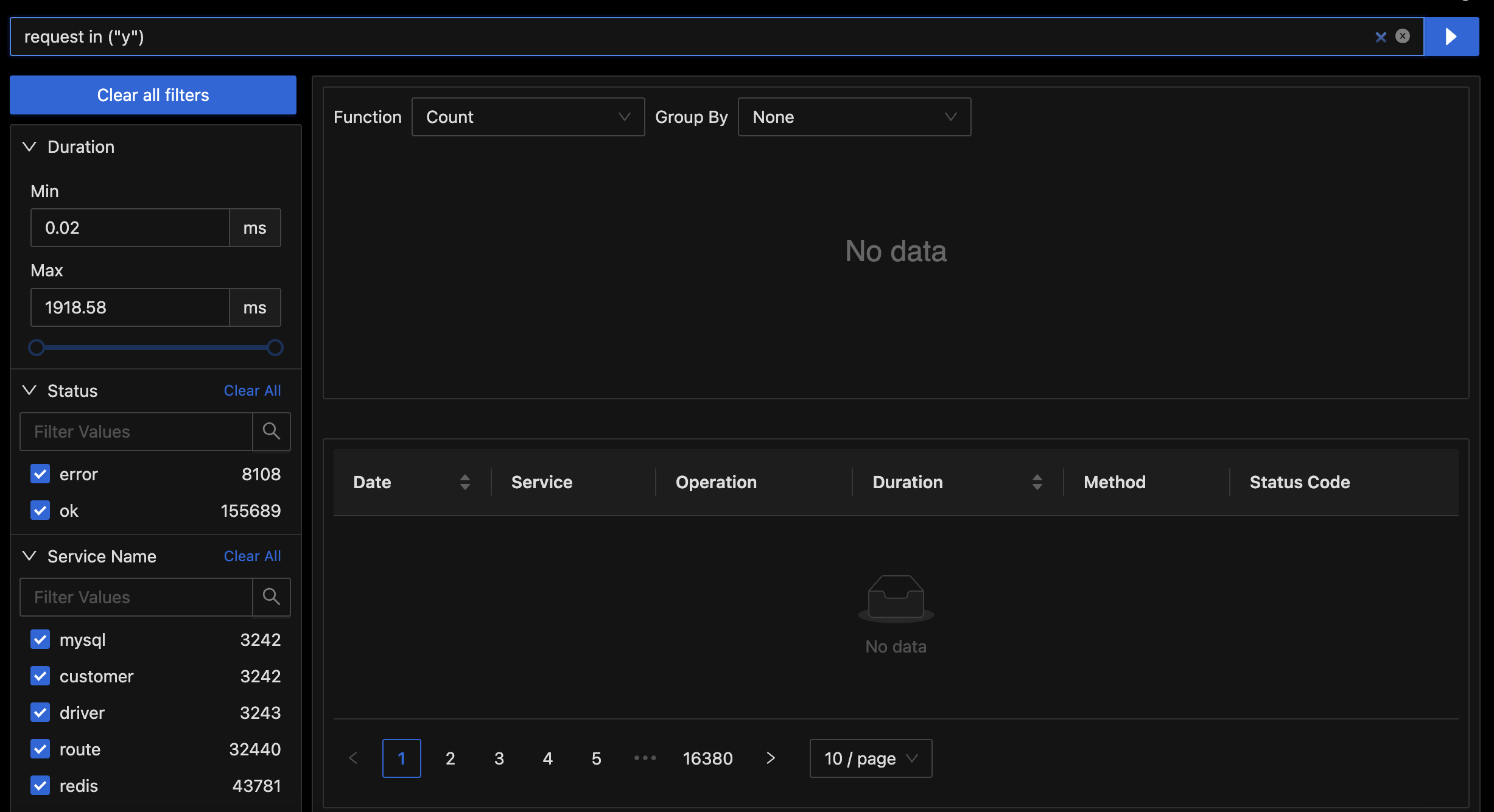Open the page size selector showing 10 per page
This screenshot has height=812, width=1494.
[870, 758]
